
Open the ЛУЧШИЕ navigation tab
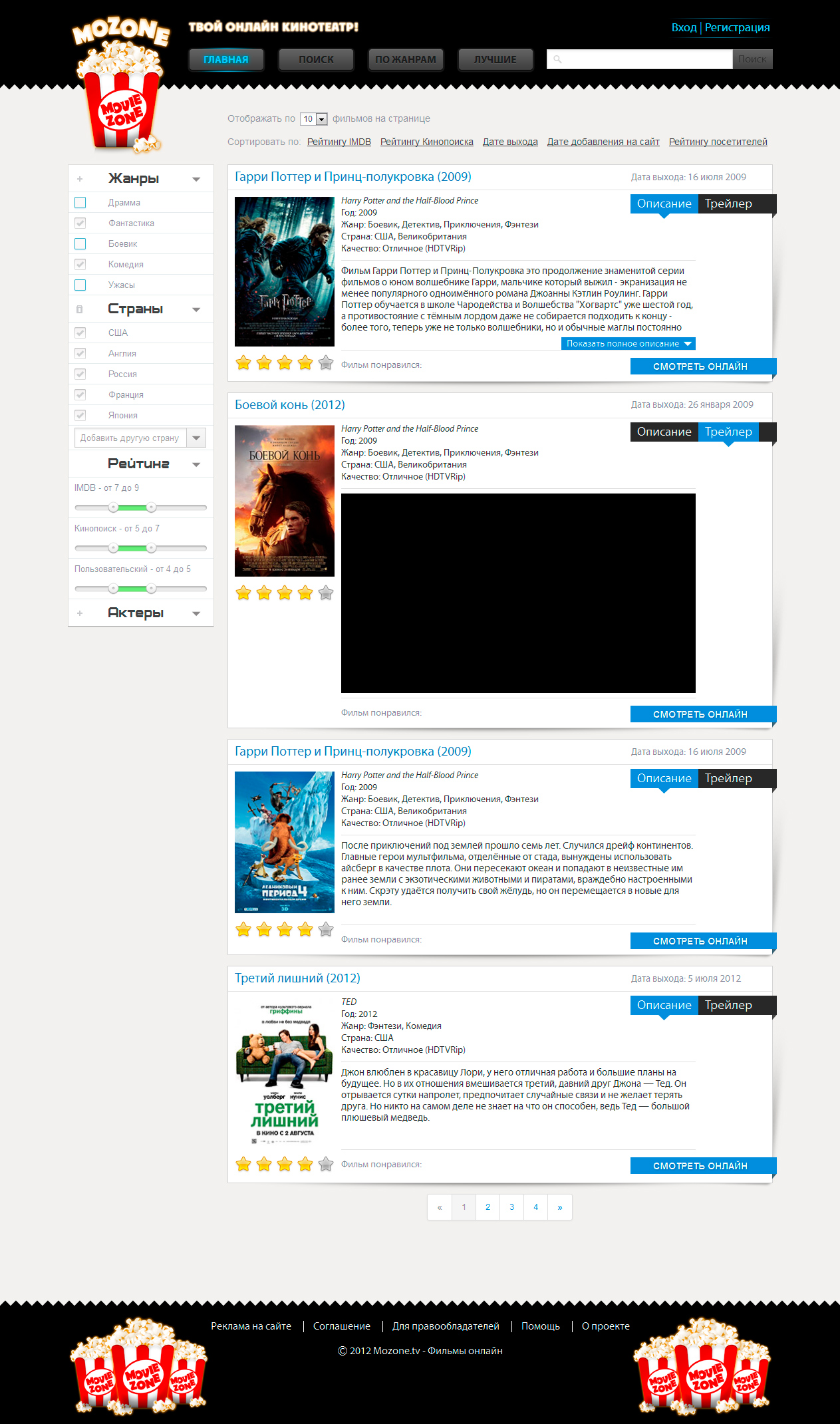pyautogui.click(x=495, y=59)
